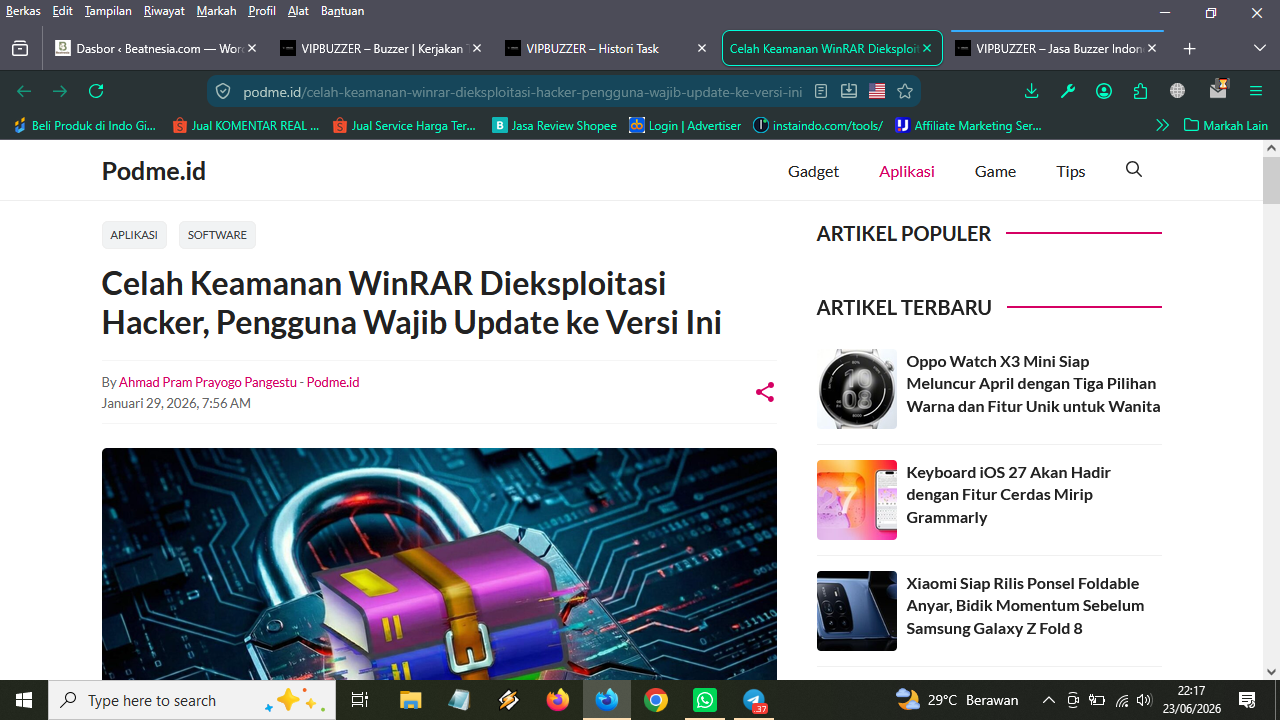Open the Tips navigation link
This screenshot has width=1280, height=720.
[x=1071, y=171]
